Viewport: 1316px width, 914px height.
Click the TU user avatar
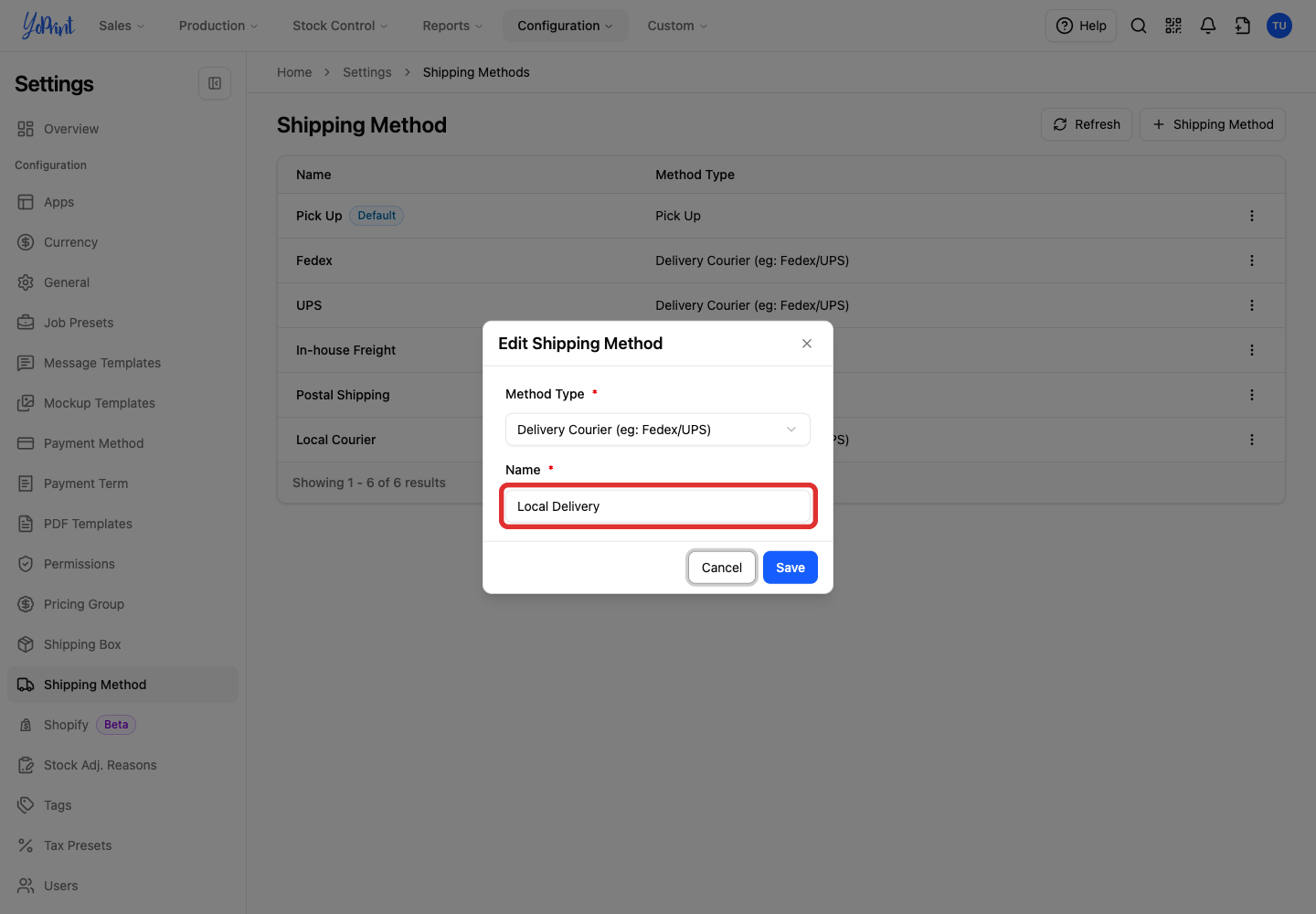(x=1279, y=26)
